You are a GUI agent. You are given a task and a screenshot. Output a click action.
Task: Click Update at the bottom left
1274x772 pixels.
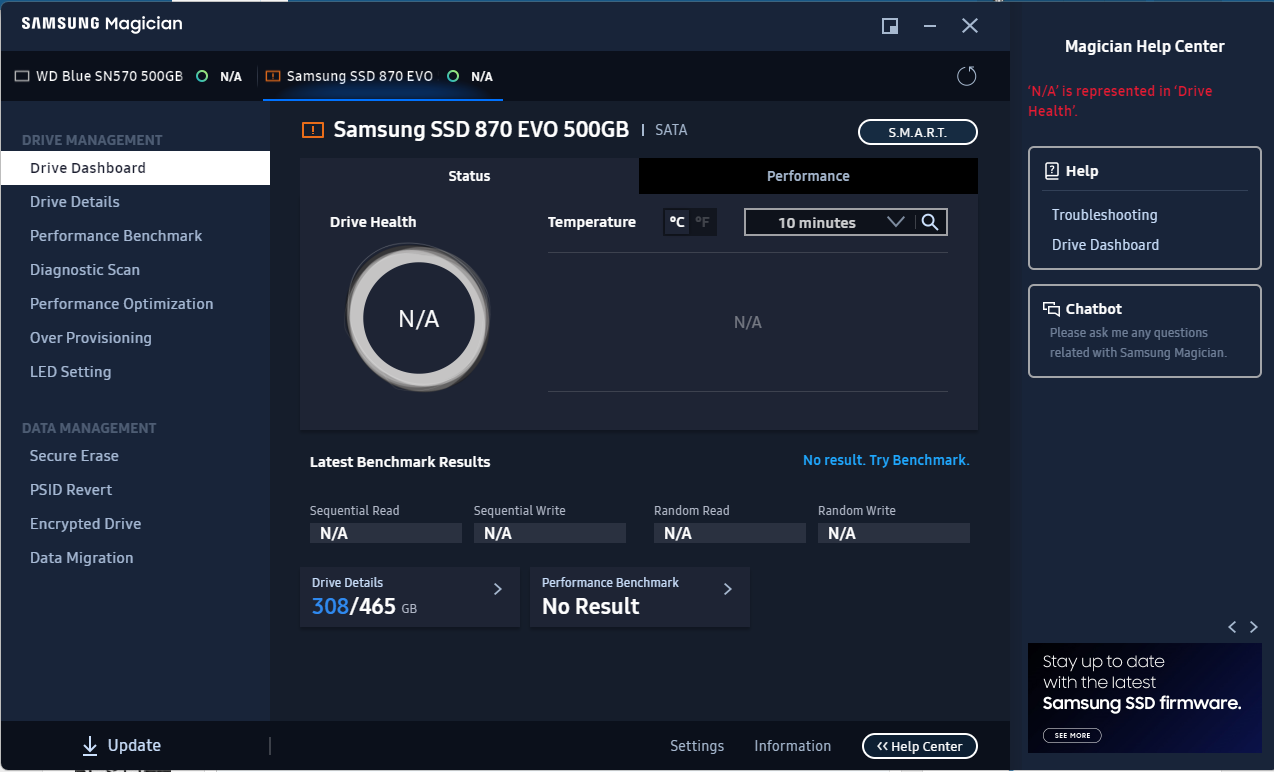pyautogui.click(x=121, y=745)
